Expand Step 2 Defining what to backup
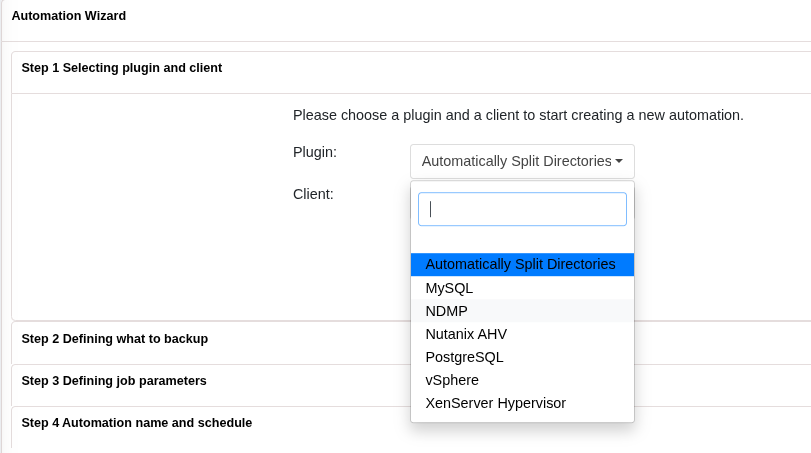811x453 pixels. [x=115, y=339]
